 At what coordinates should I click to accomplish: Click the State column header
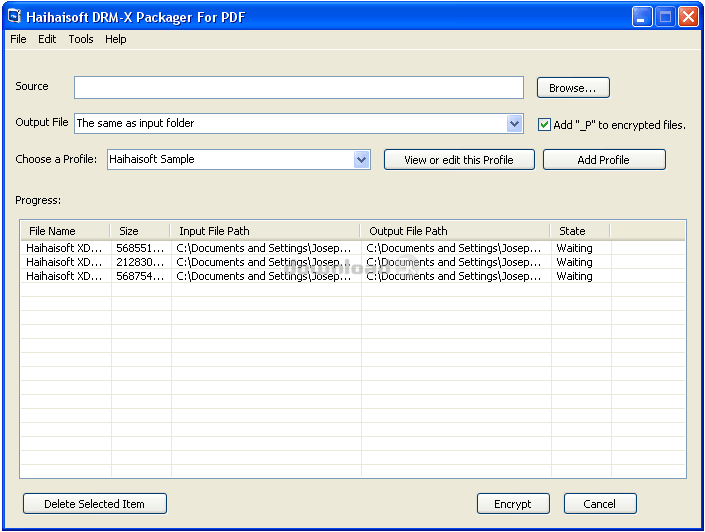(580, 231)
